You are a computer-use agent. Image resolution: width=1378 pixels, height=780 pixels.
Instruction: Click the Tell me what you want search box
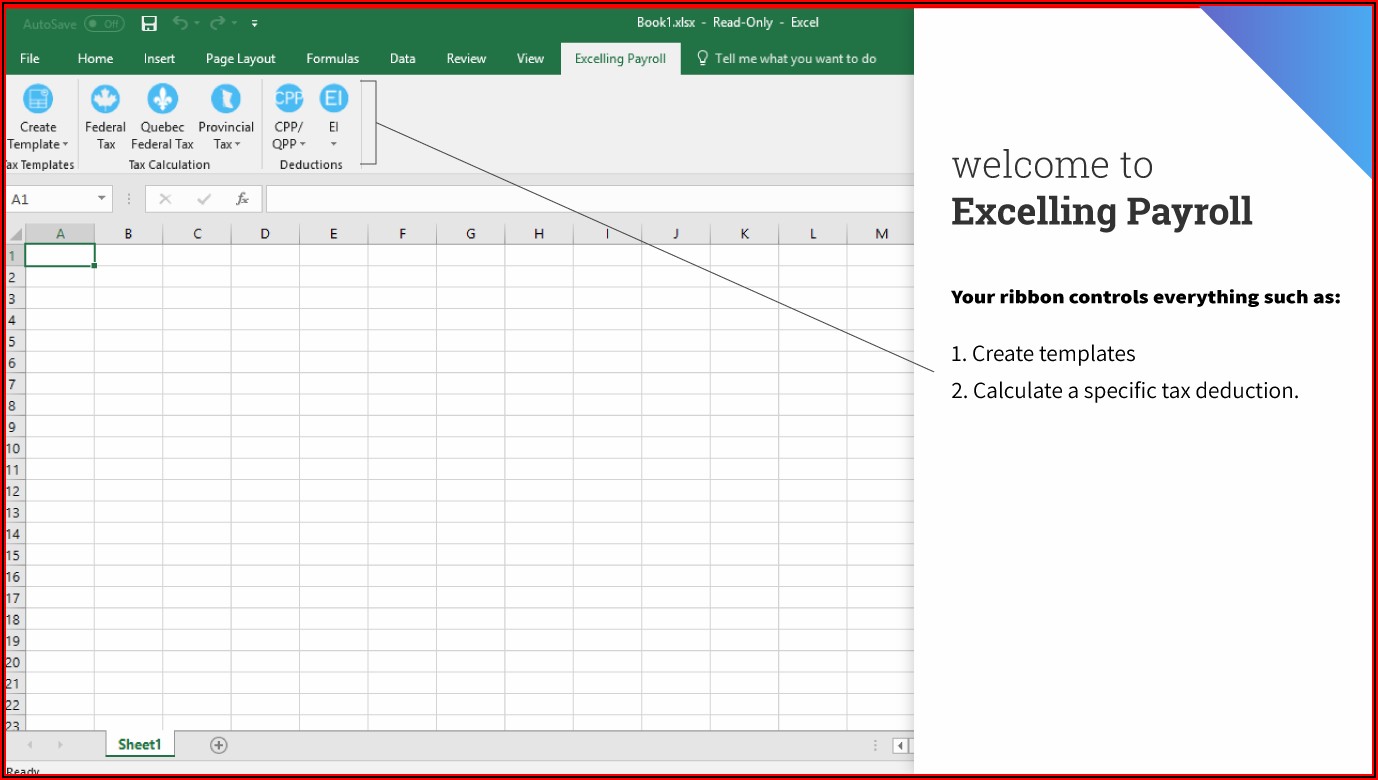point(795,59)
